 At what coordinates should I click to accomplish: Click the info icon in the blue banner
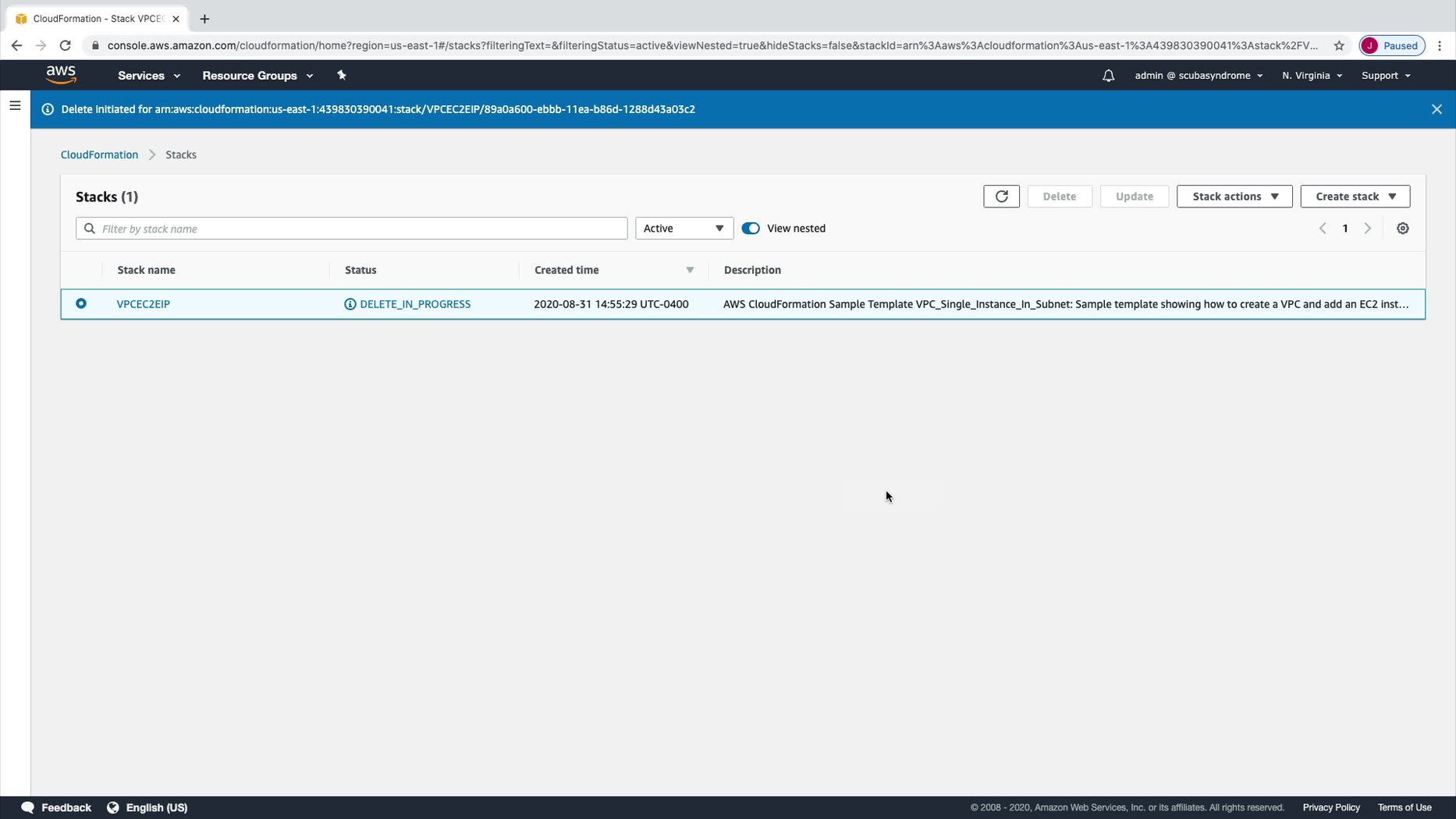tap(48, 109)
